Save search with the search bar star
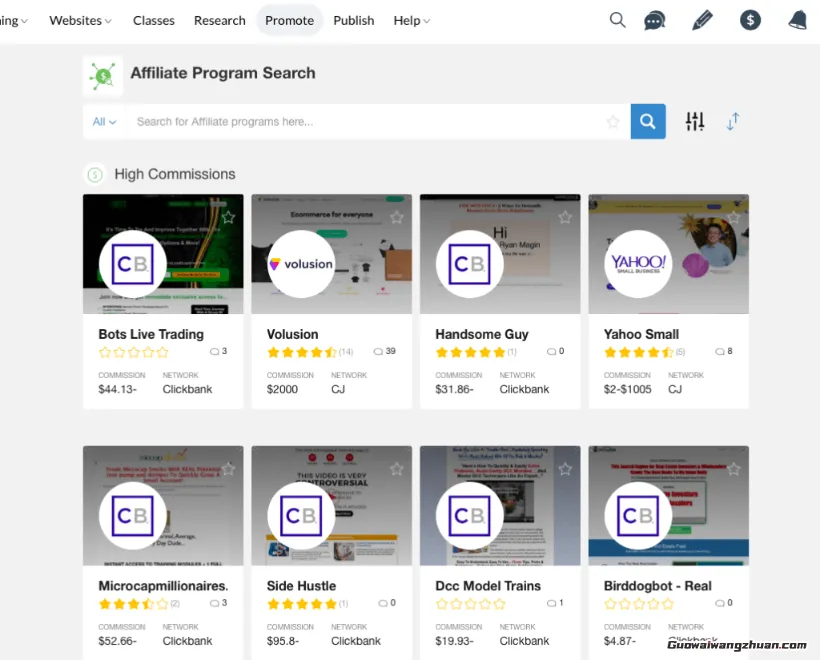 (613, 122)
